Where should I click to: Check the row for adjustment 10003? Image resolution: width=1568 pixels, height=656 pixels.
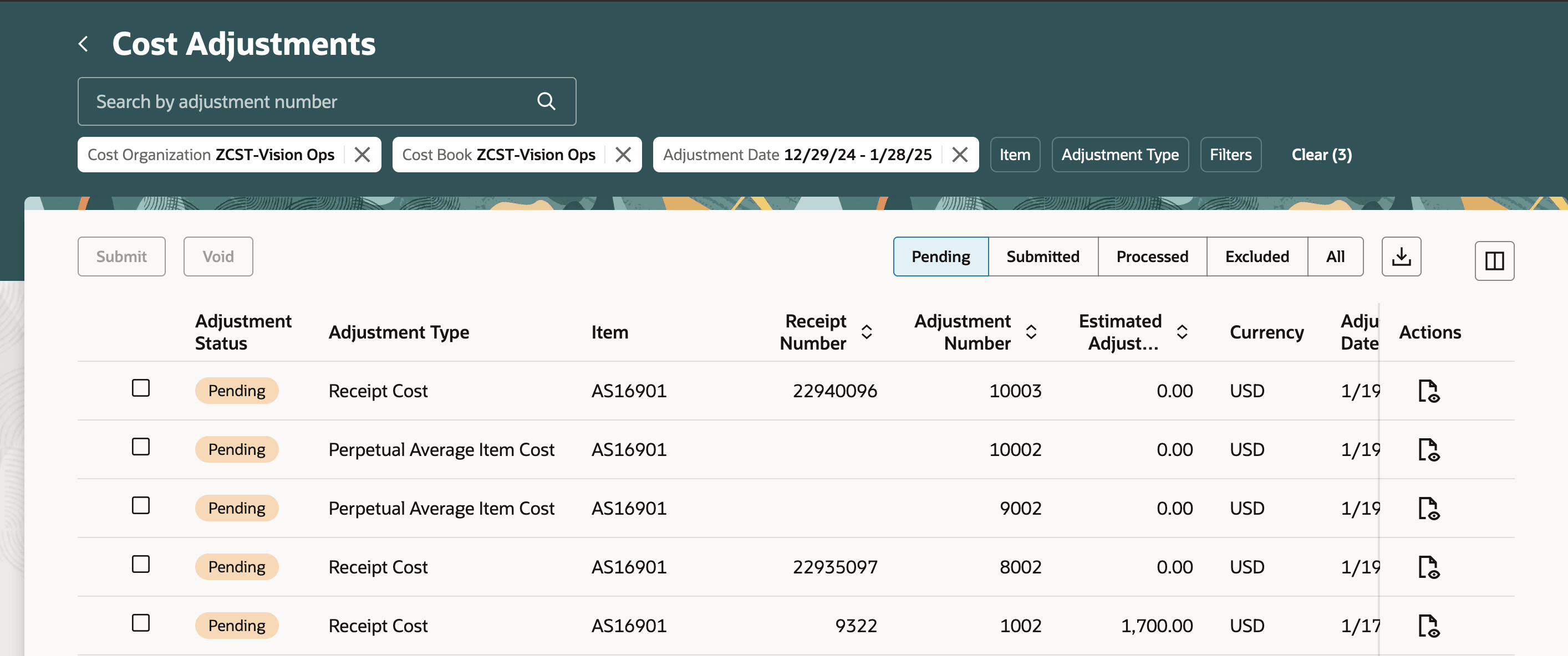pos(141,388)
